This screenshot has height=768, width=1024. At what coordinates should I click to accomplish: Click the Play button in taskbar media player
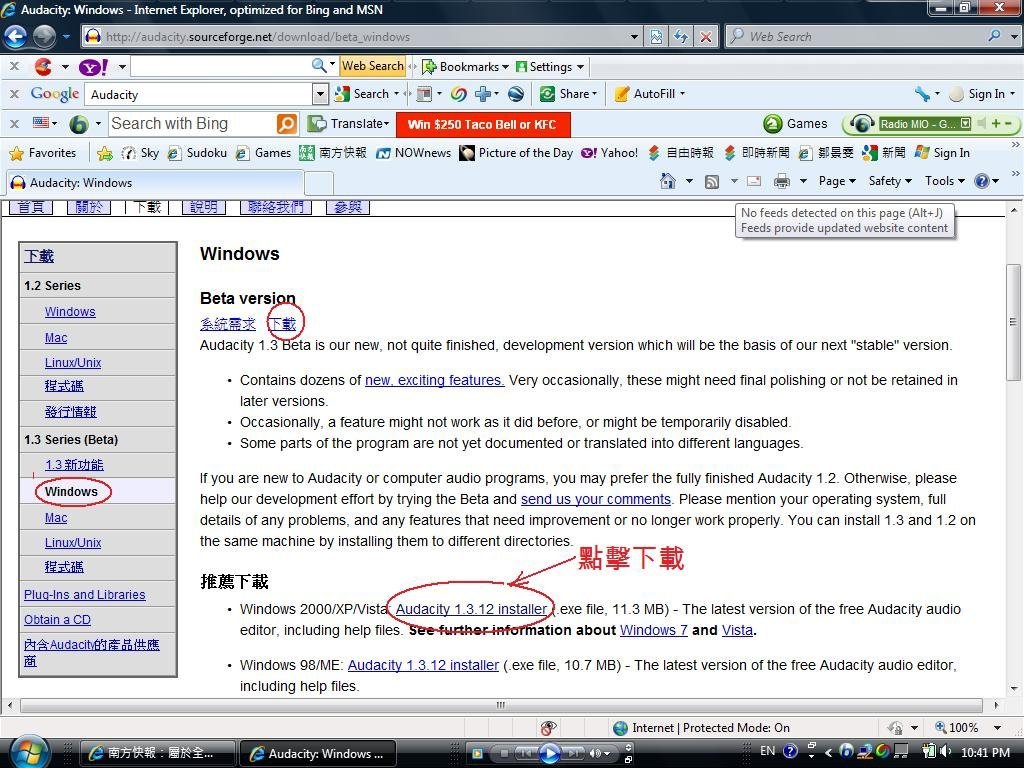(549, 753)
